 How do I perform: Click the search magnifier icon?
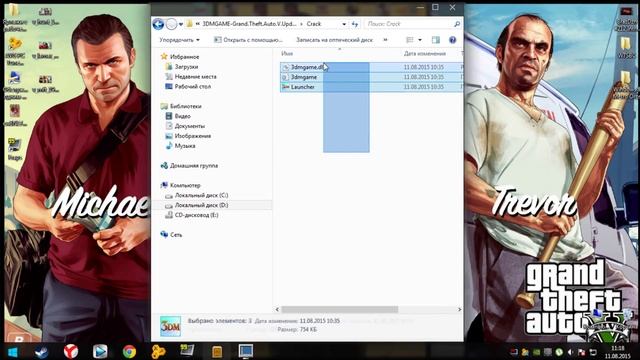pos(457,24)
